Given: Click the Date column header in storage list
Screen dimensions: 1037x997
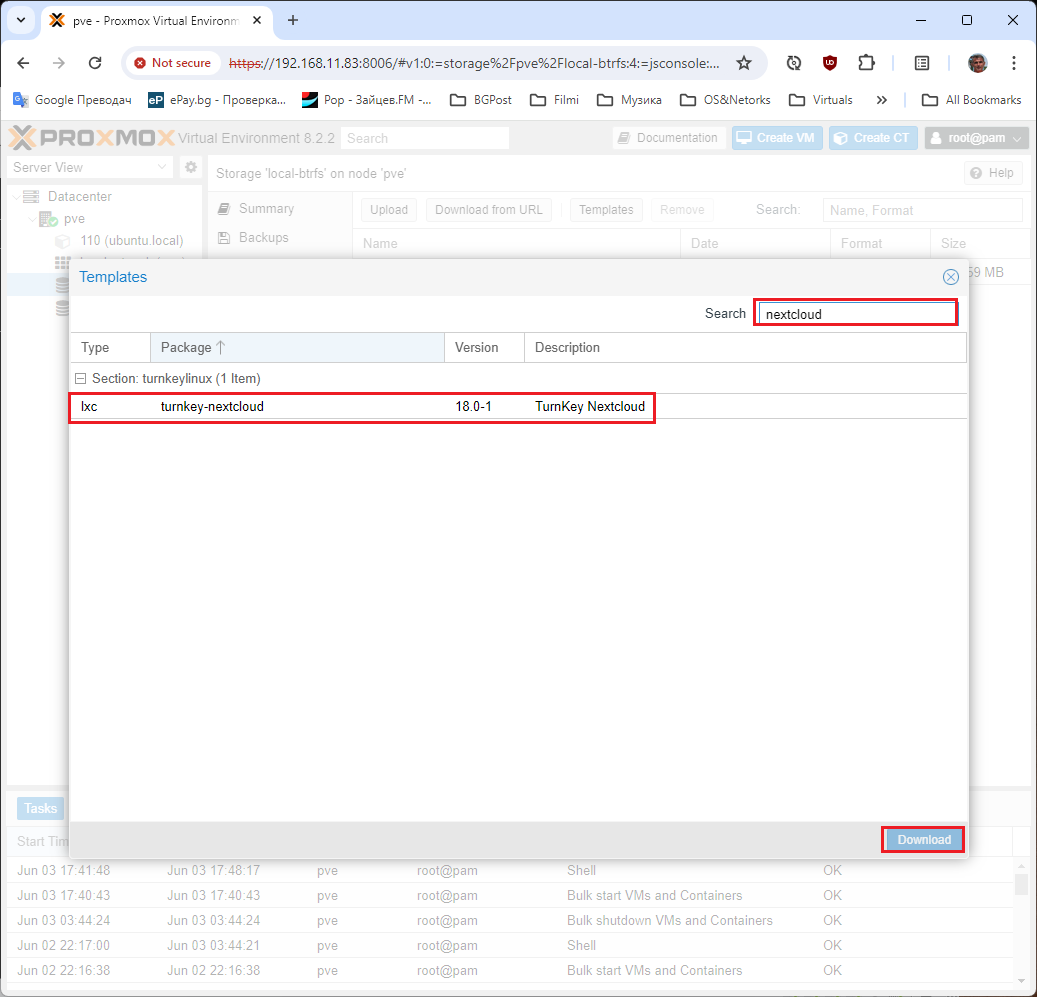Looking at the screenshot, I should tap(755, 243).
